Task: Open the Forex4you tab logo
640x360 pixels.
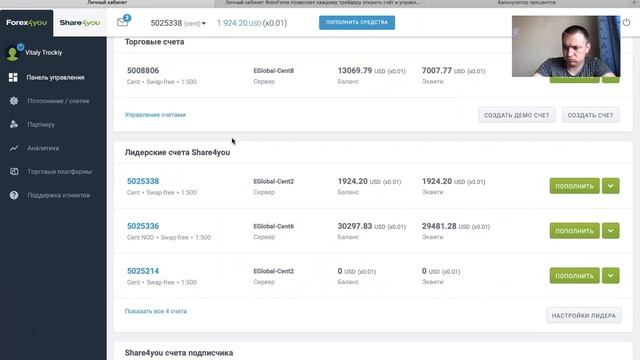Action: 27,23
